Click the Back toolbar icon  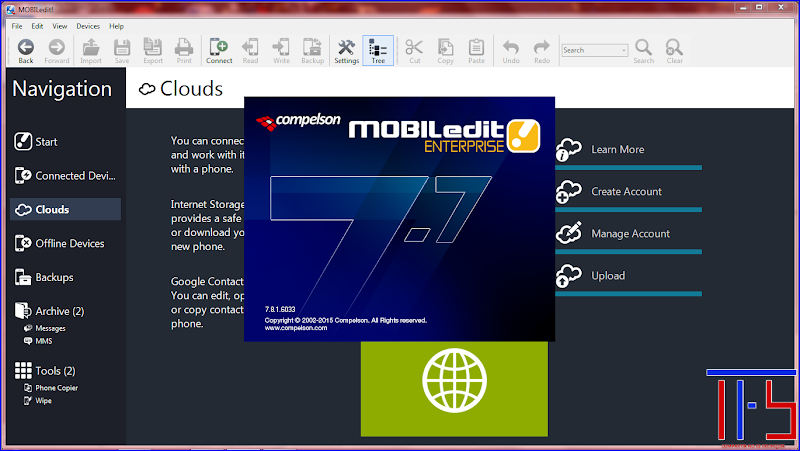26,51
